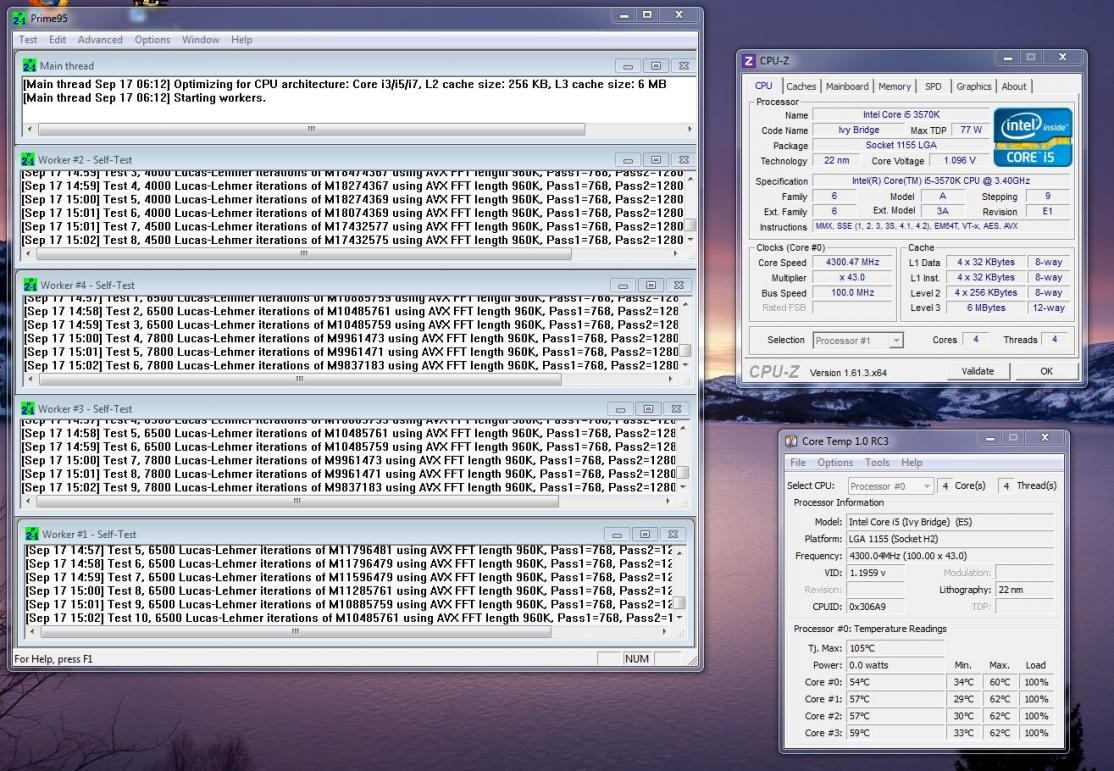Click the Tj. Max value 105°C
Viewport: 1114px width, 771px height.
(x=895, y=648)
